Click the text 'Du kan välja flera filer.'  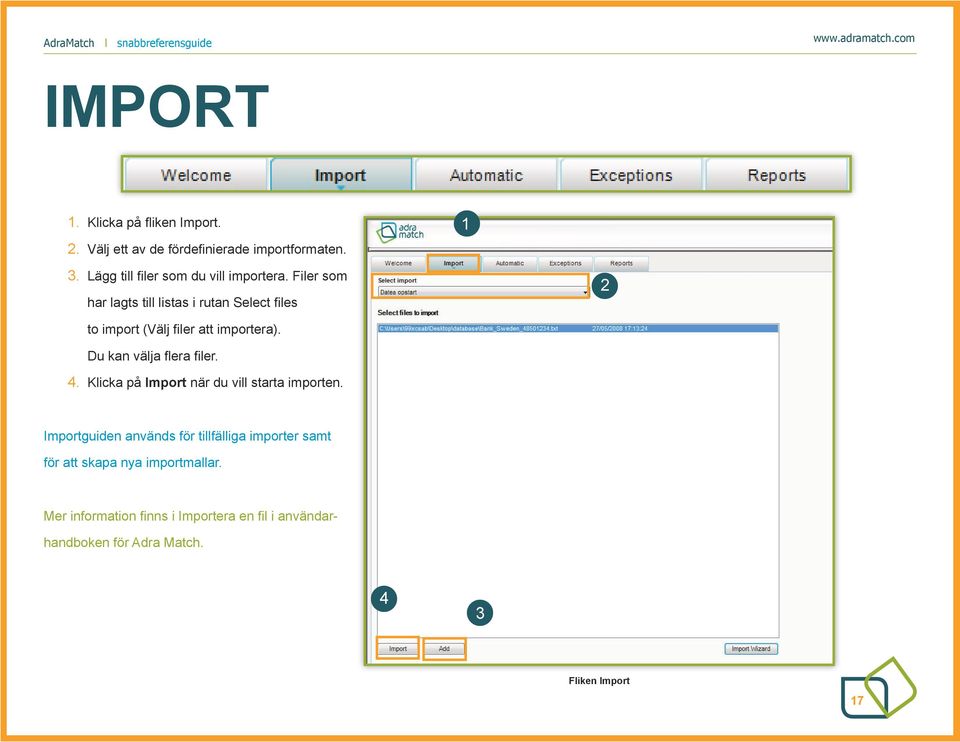coord(152,356)
